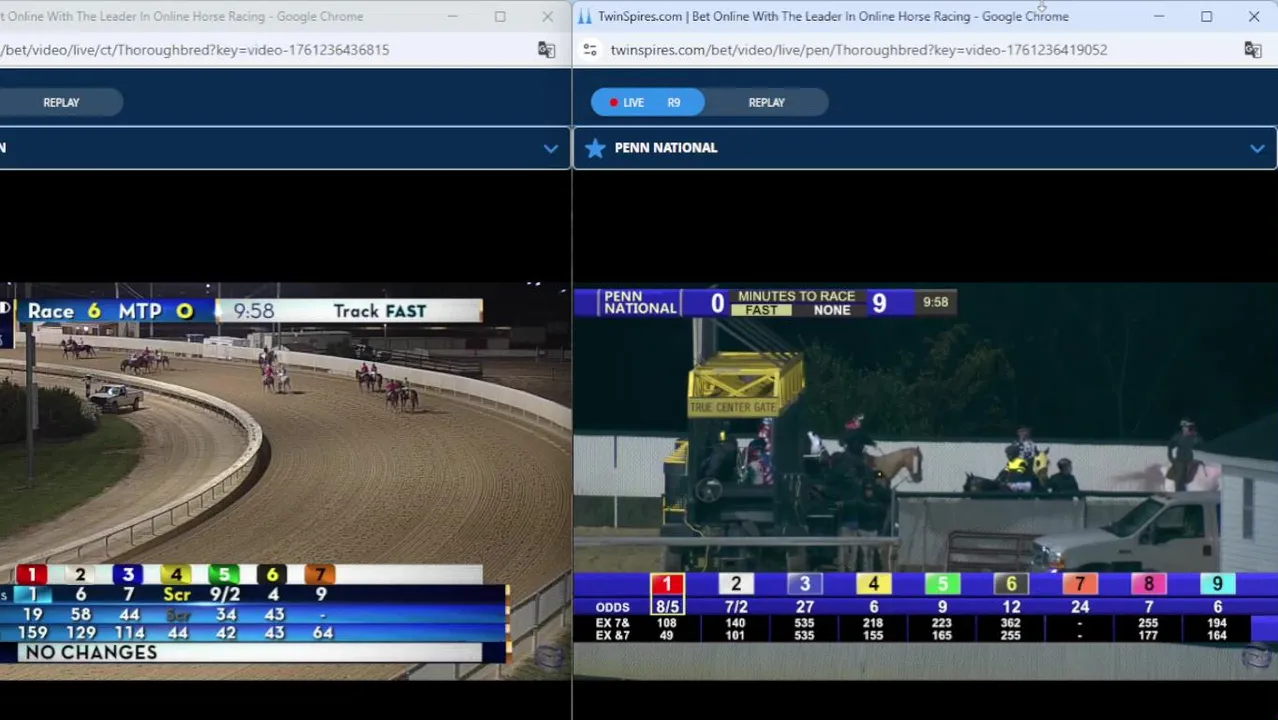The width and height of the screenshot is (1278, 720).
Task: Click the TwinSpires favicon in the right window's title bar
Action: coord(585,16)
